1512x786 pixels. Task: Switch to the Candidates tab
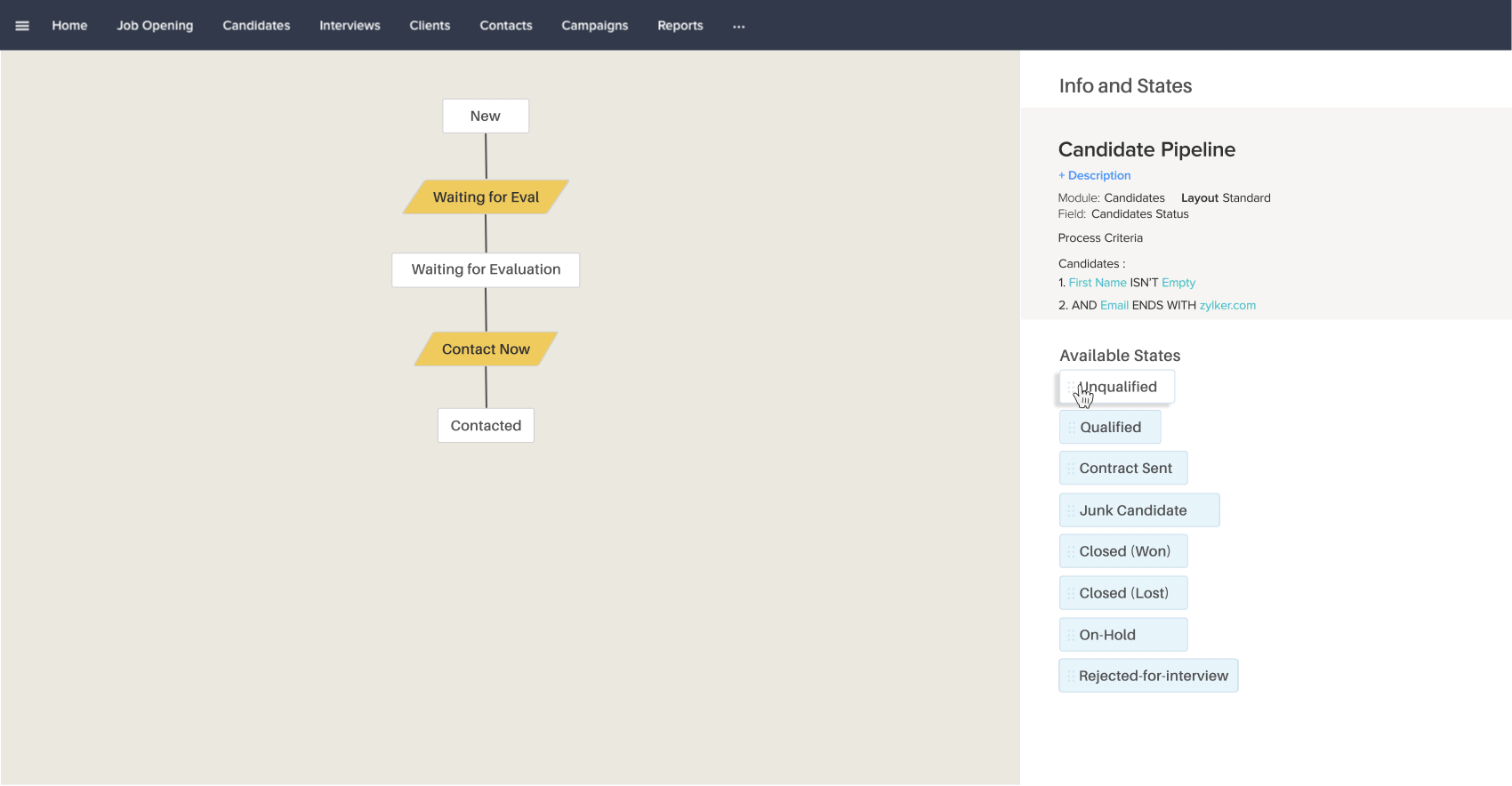[256, 26]
